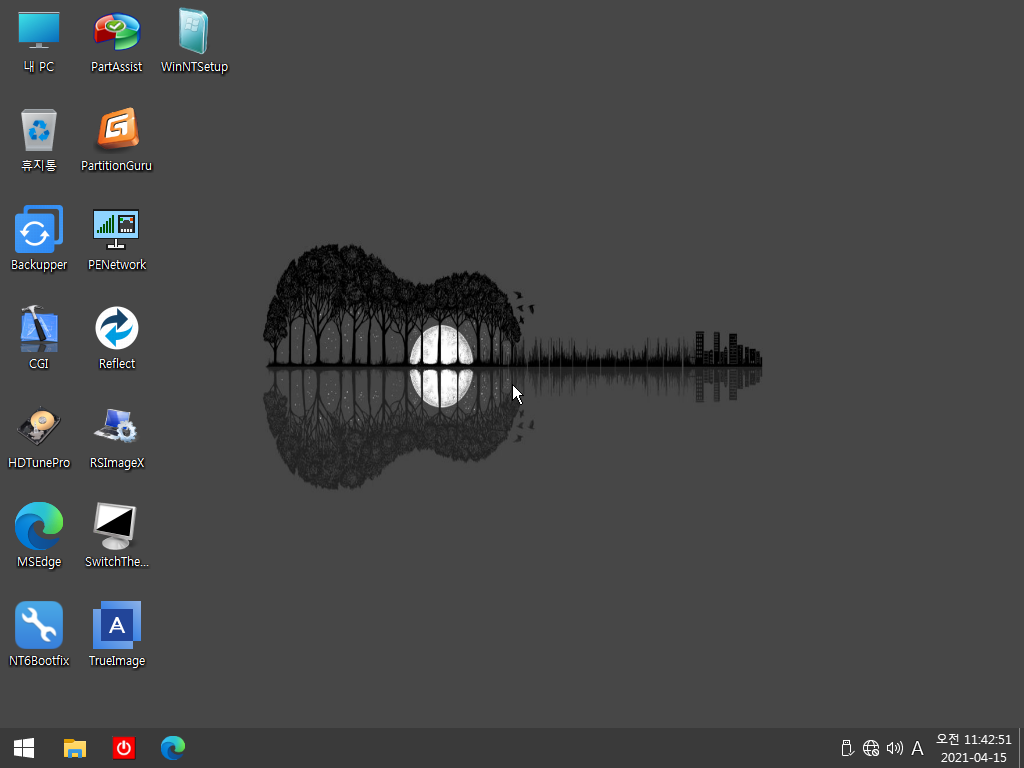Screen dimensions: 1024x768
Task: Open the TrueImage desktop shortcut
Action: [x=116, y=635]
